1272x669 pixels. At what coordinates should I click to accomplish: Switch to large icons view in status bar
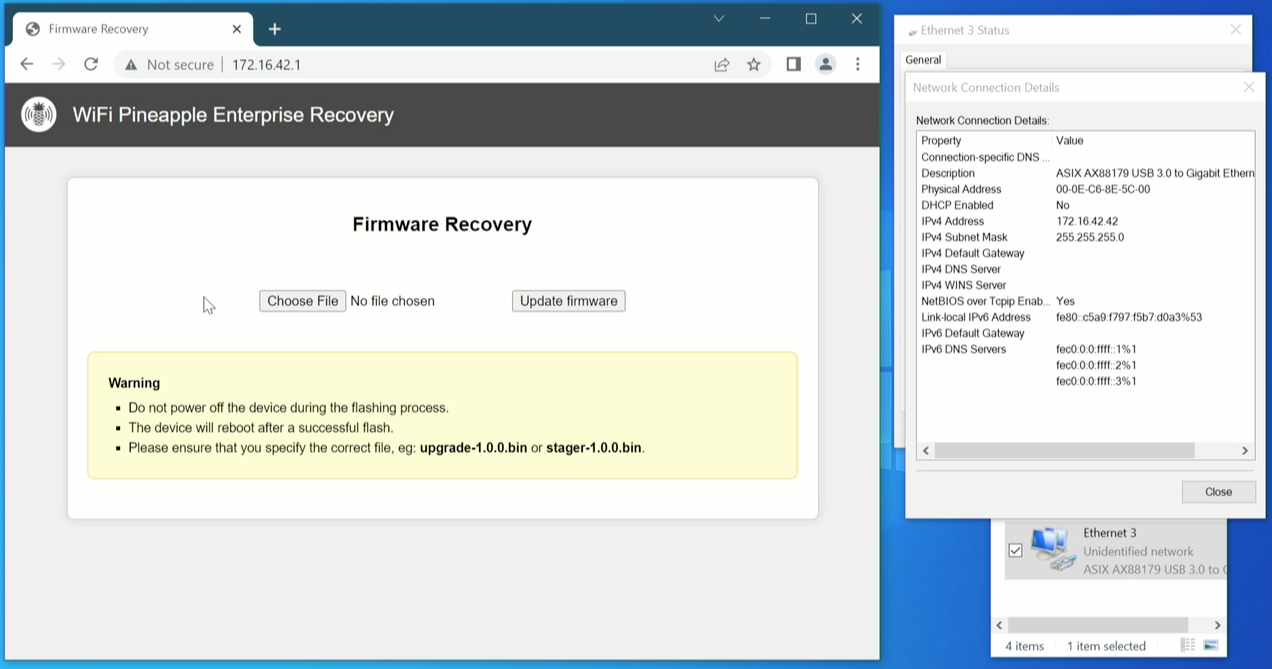click(x=1210, y=646)
